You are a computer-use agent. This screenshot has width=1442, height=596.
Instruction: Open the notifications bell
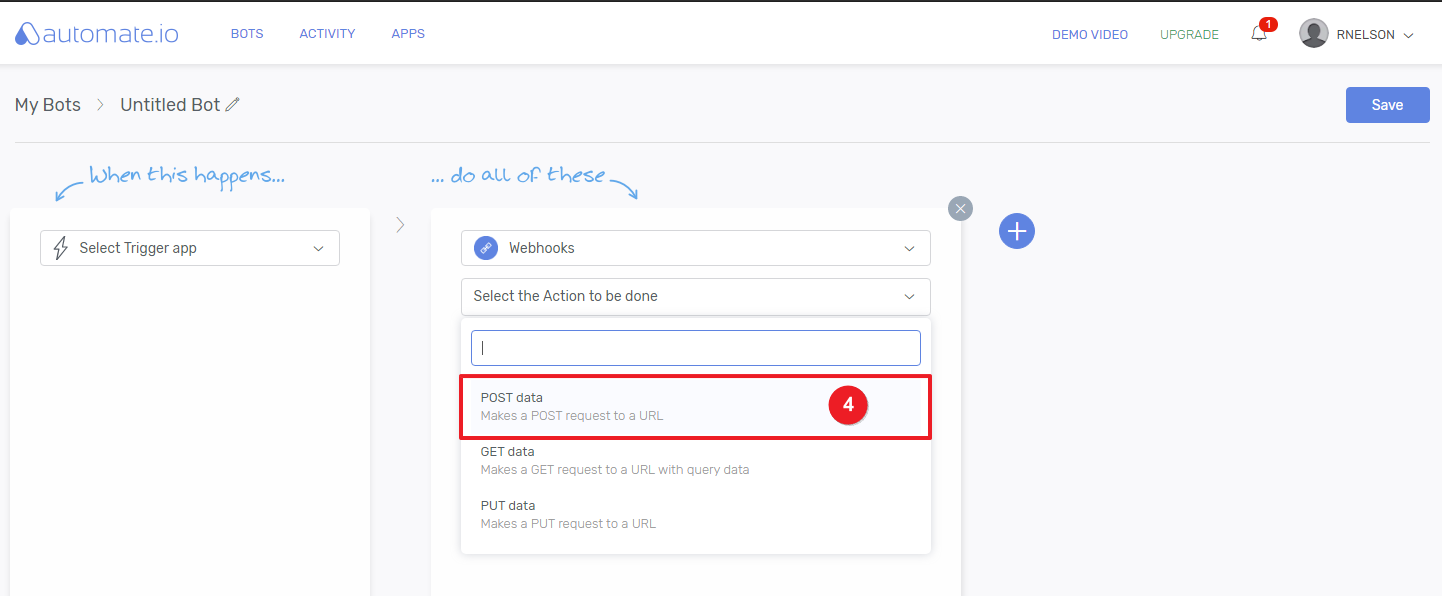(x=1259, y=34)
